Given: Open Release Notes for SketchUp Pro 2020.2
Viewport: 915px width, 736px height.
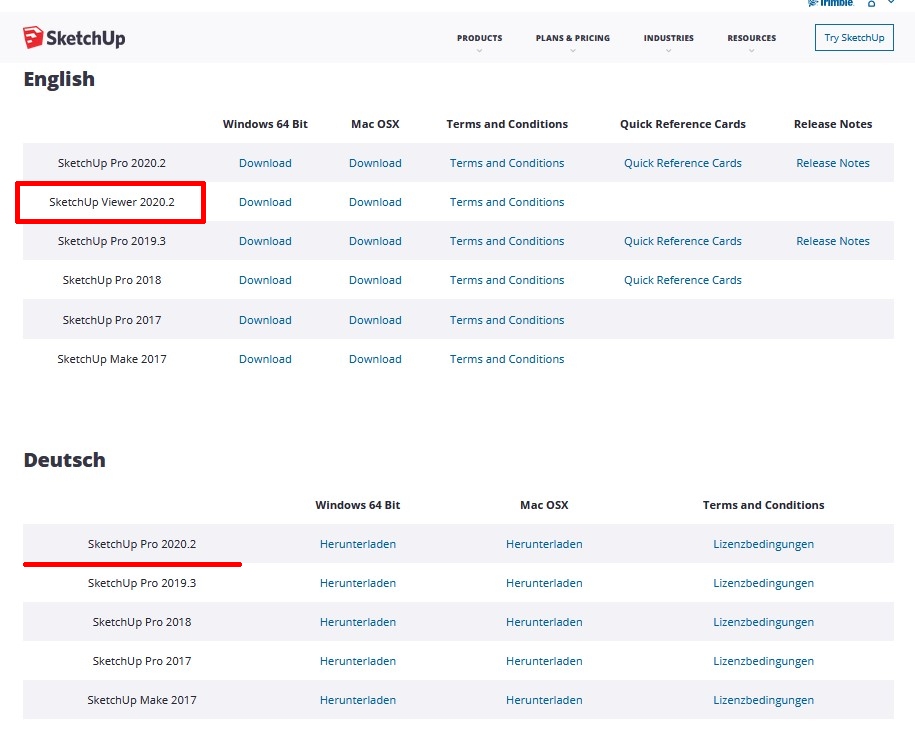Looking at the screenshot, I should (x=833, y=163).
